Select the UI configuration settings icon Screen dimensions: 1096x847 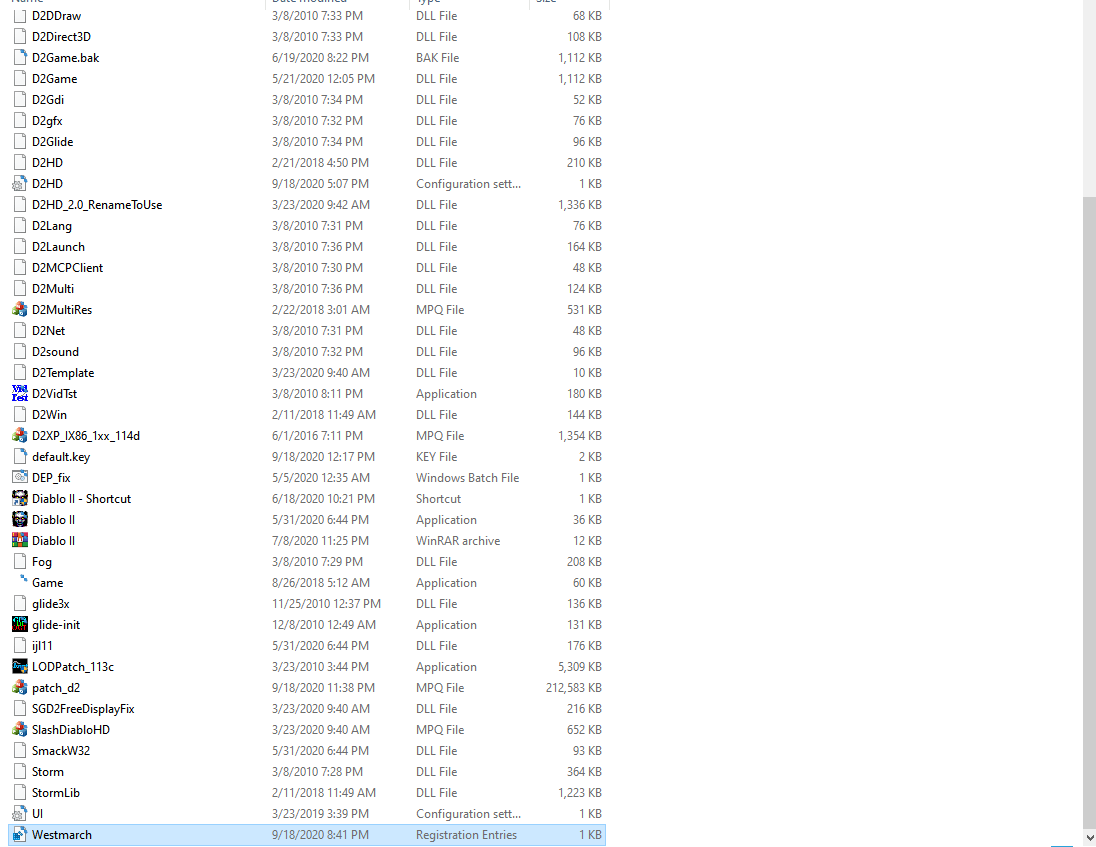coord(20,813)
